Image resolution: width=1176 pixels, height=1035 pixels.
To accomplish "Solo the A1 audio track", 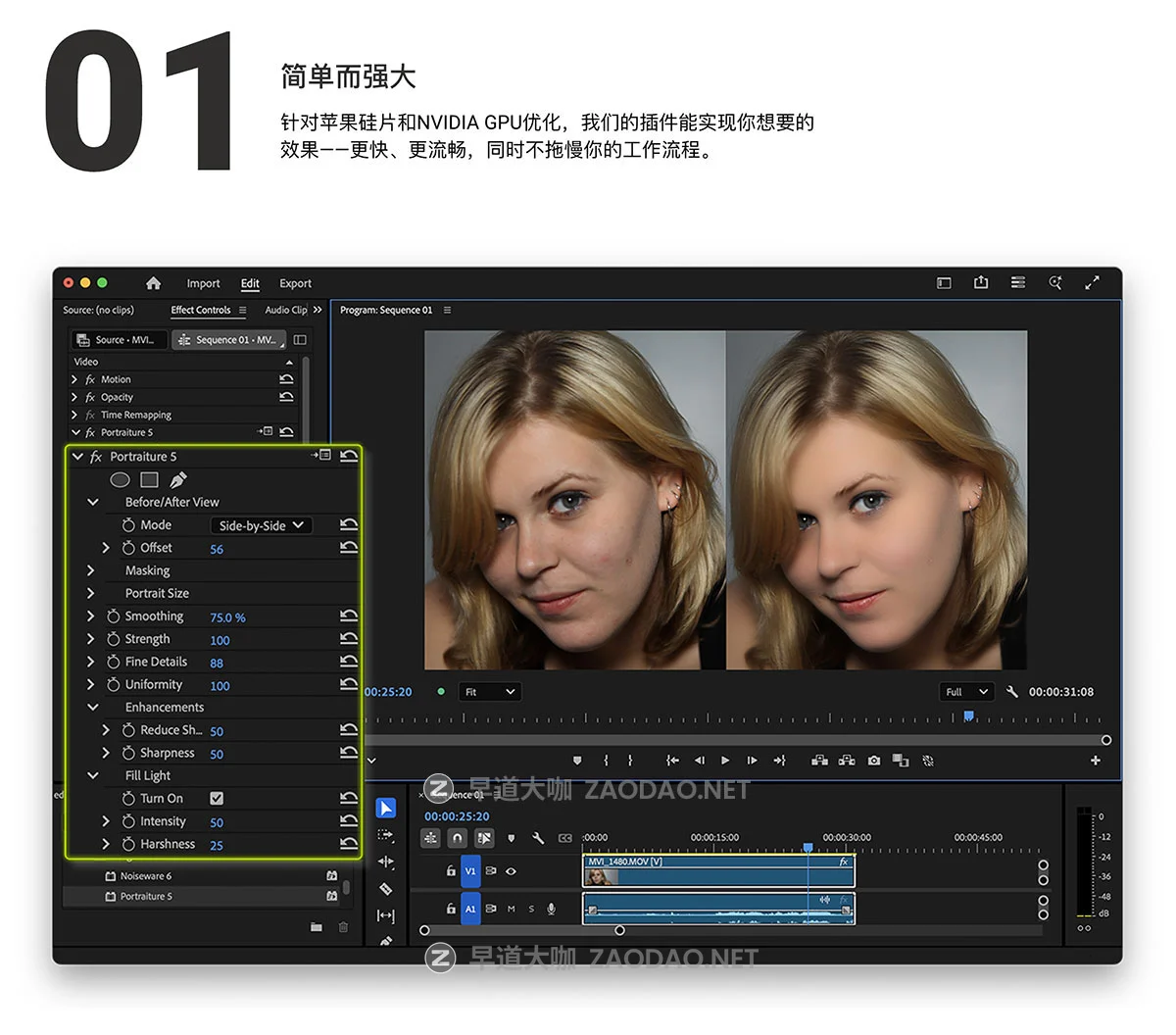I will coord(531,909).
